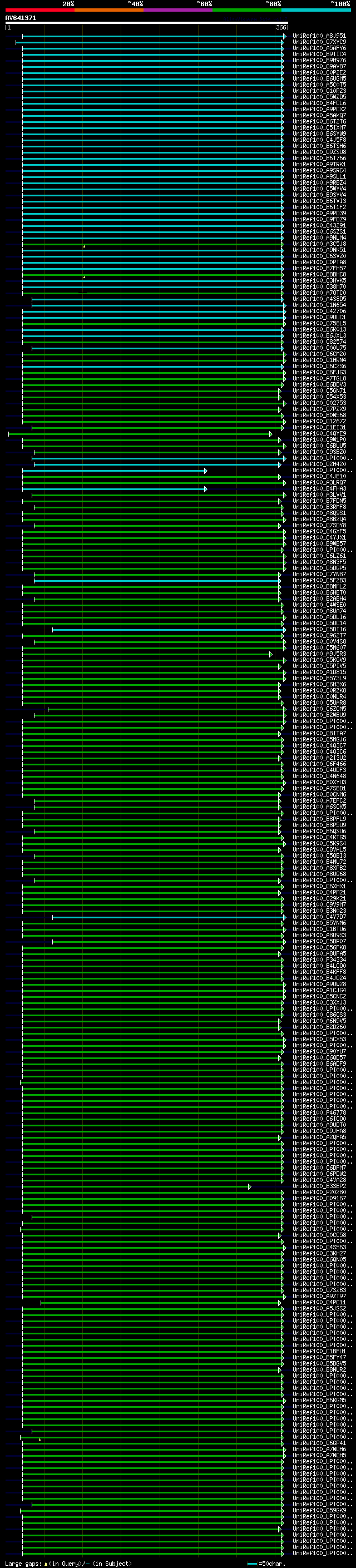Open hit UniRef100_A8J951
This screenshot has height=1568, width=356.
click(319, 36)
